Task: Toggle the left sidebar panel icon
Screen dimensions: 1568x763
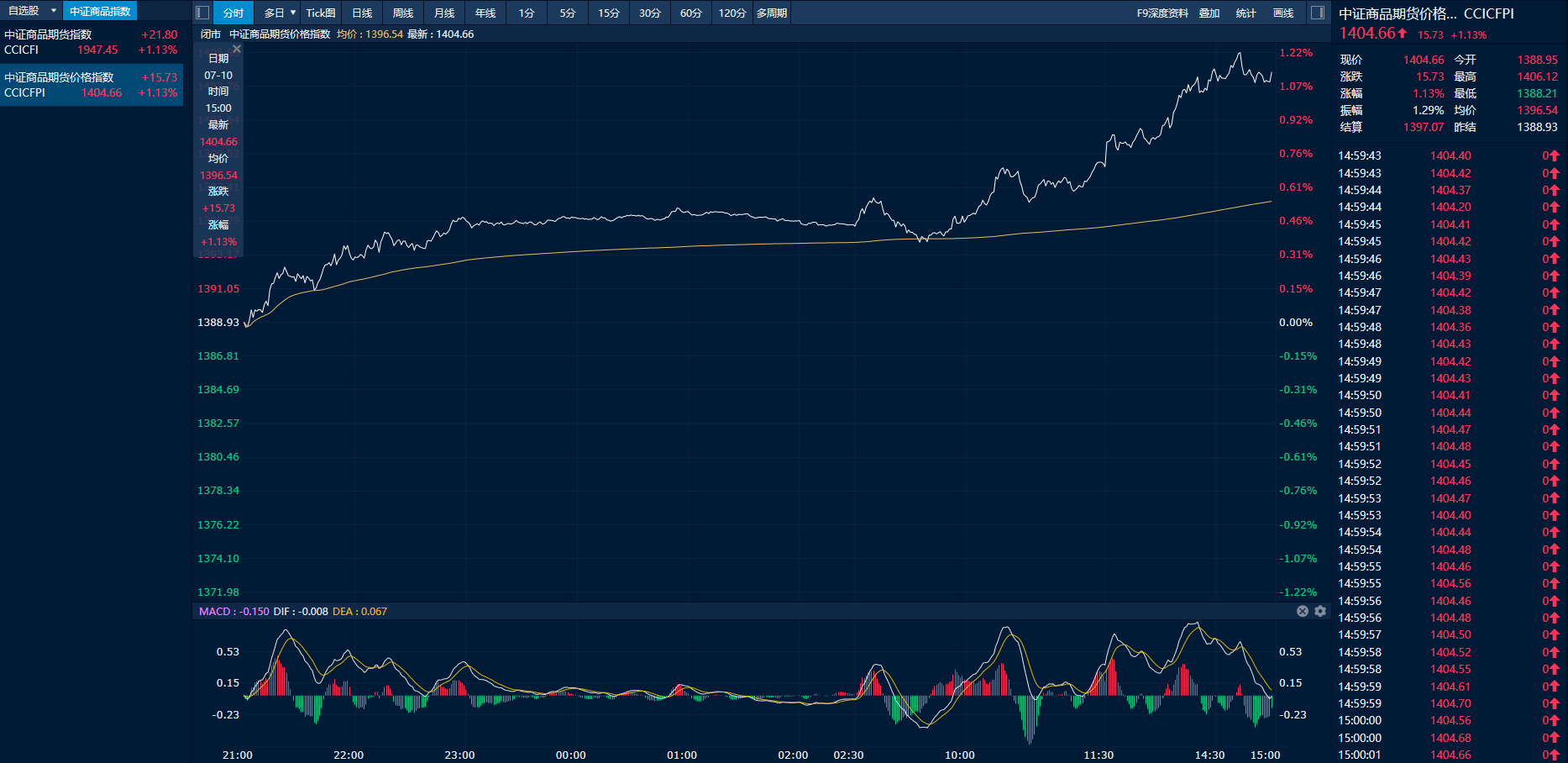Action: pyautogui.click(x=202, y=13)
